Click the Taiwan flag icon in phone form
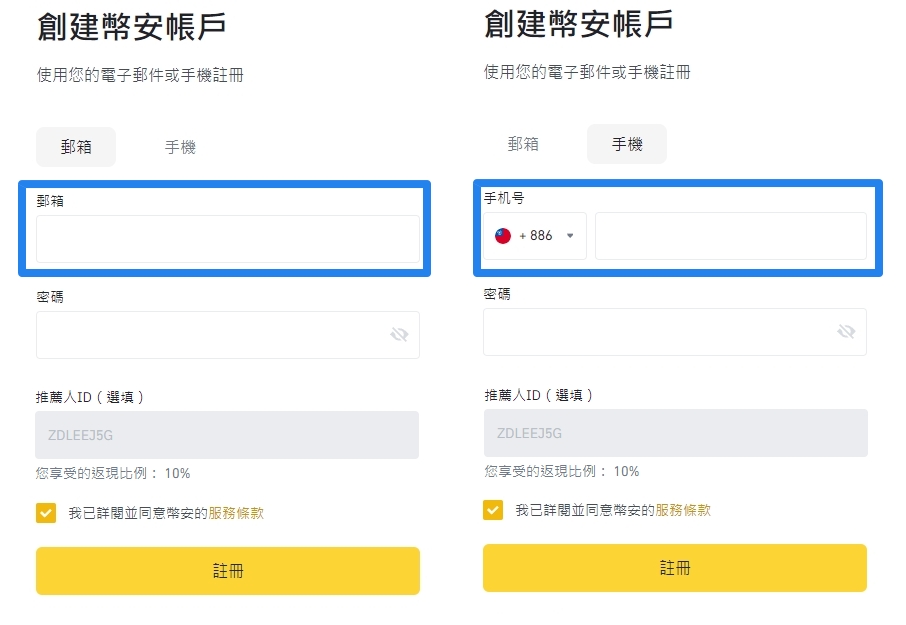This screenshot has height=625, width=906. [x=503, y=236]
